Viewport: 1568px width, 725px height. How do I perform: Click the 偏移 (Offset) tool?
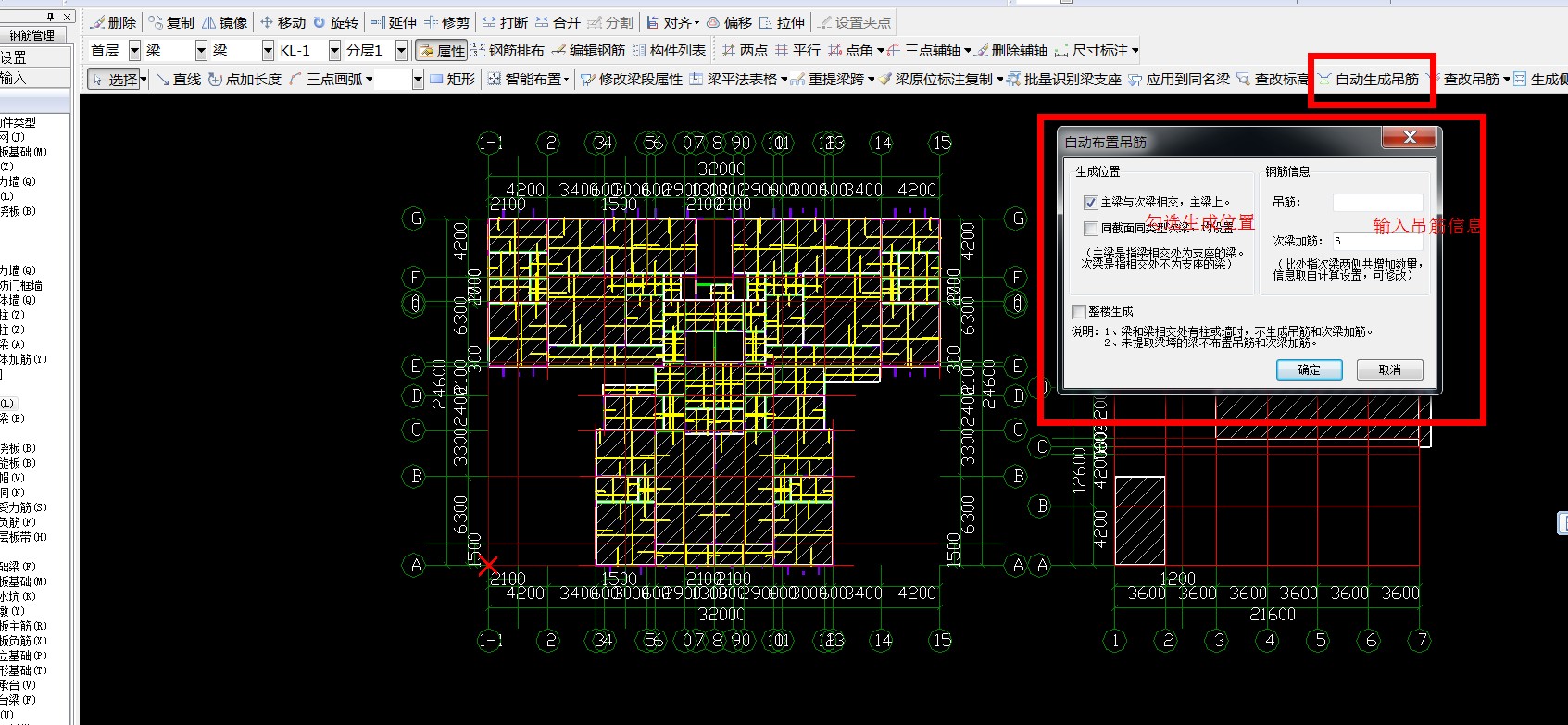[730, 22]
